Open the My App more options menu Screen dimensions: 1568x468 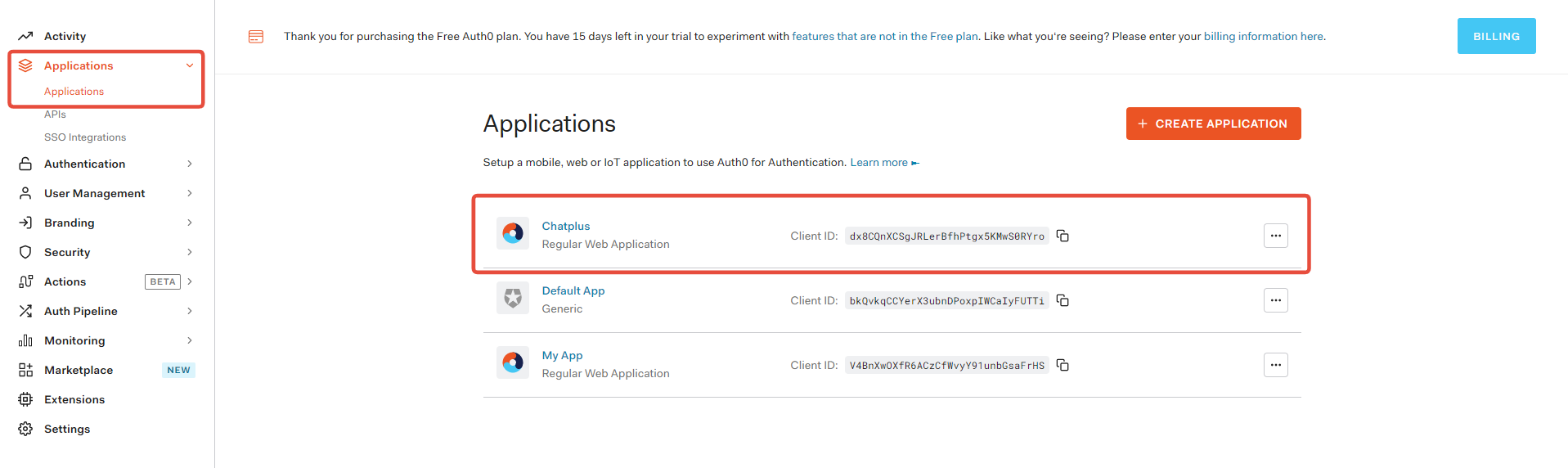1275,365
